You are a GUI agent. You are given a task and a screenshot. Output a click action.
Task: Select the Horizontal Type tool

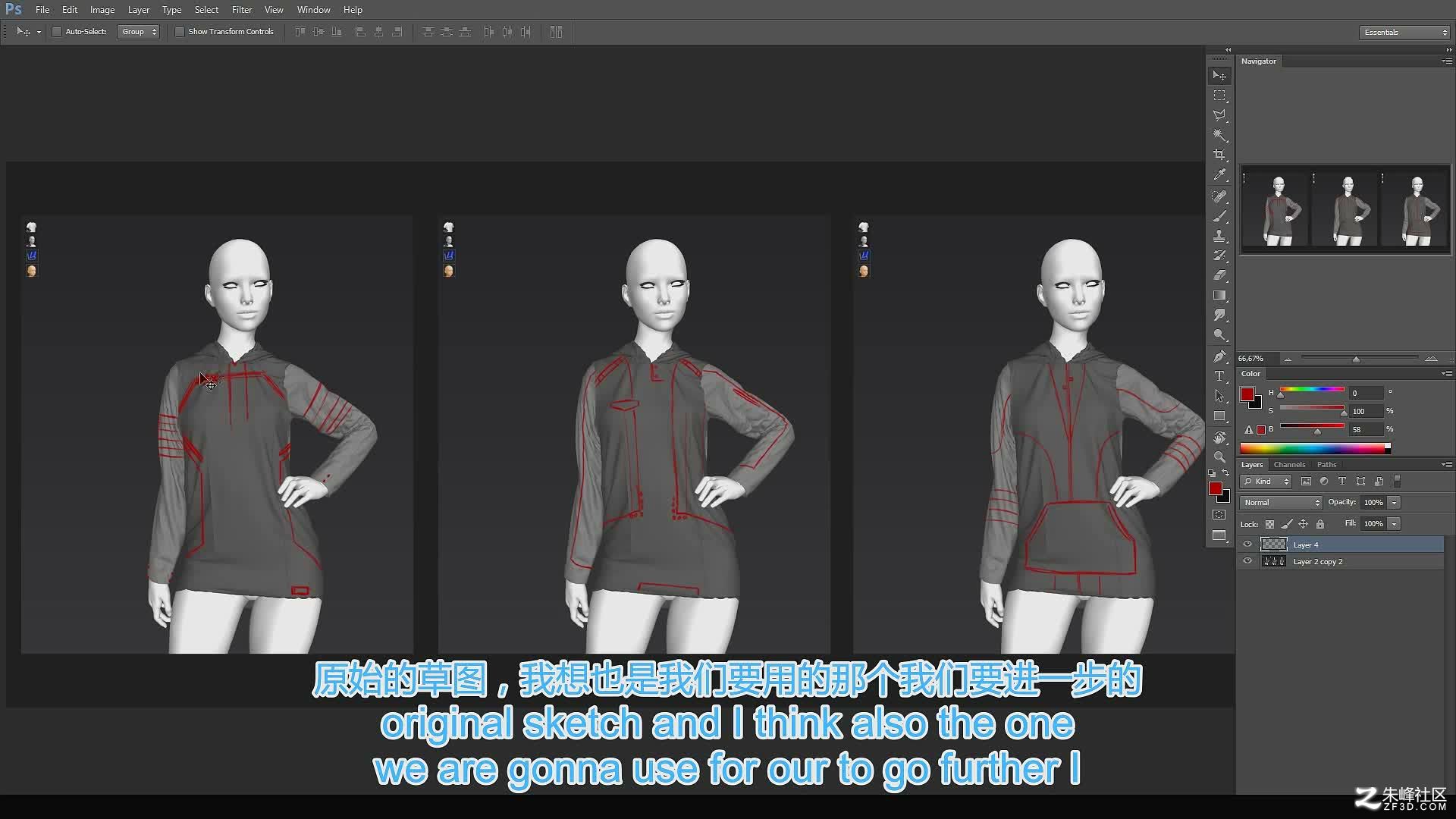pos(1219,376)
